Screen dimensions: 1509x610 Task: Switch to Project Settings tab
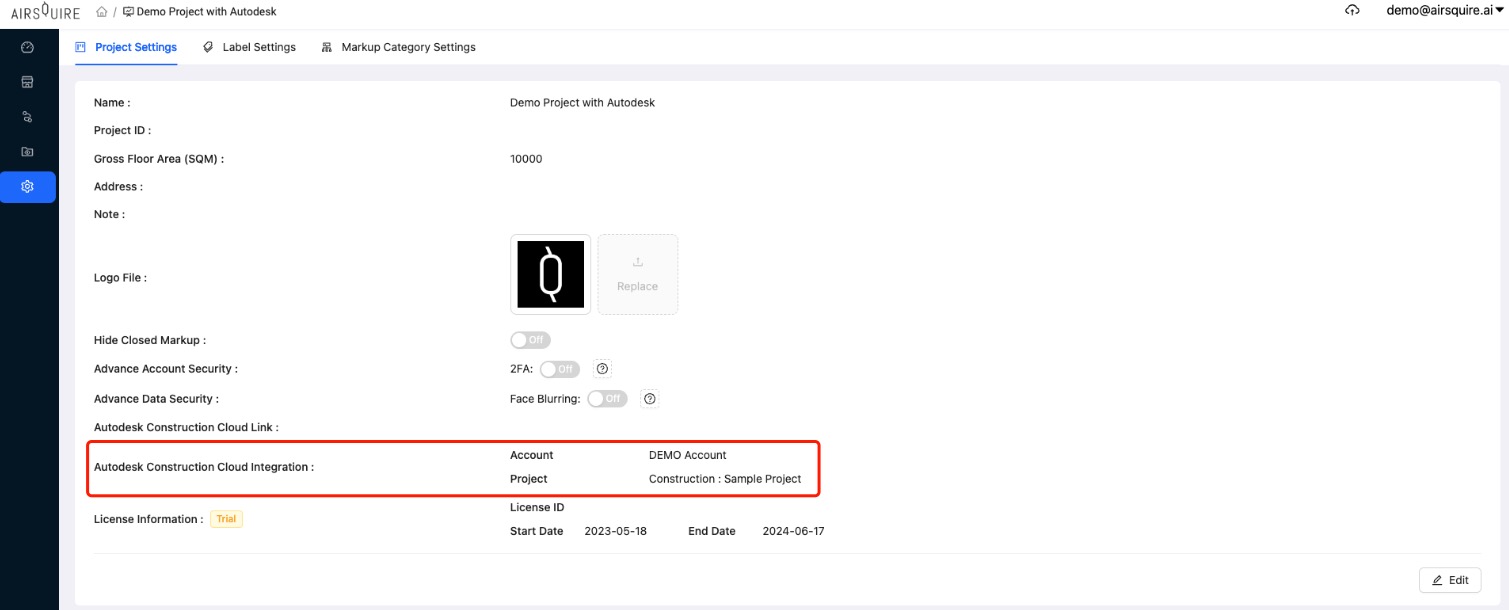click(126, 47)
